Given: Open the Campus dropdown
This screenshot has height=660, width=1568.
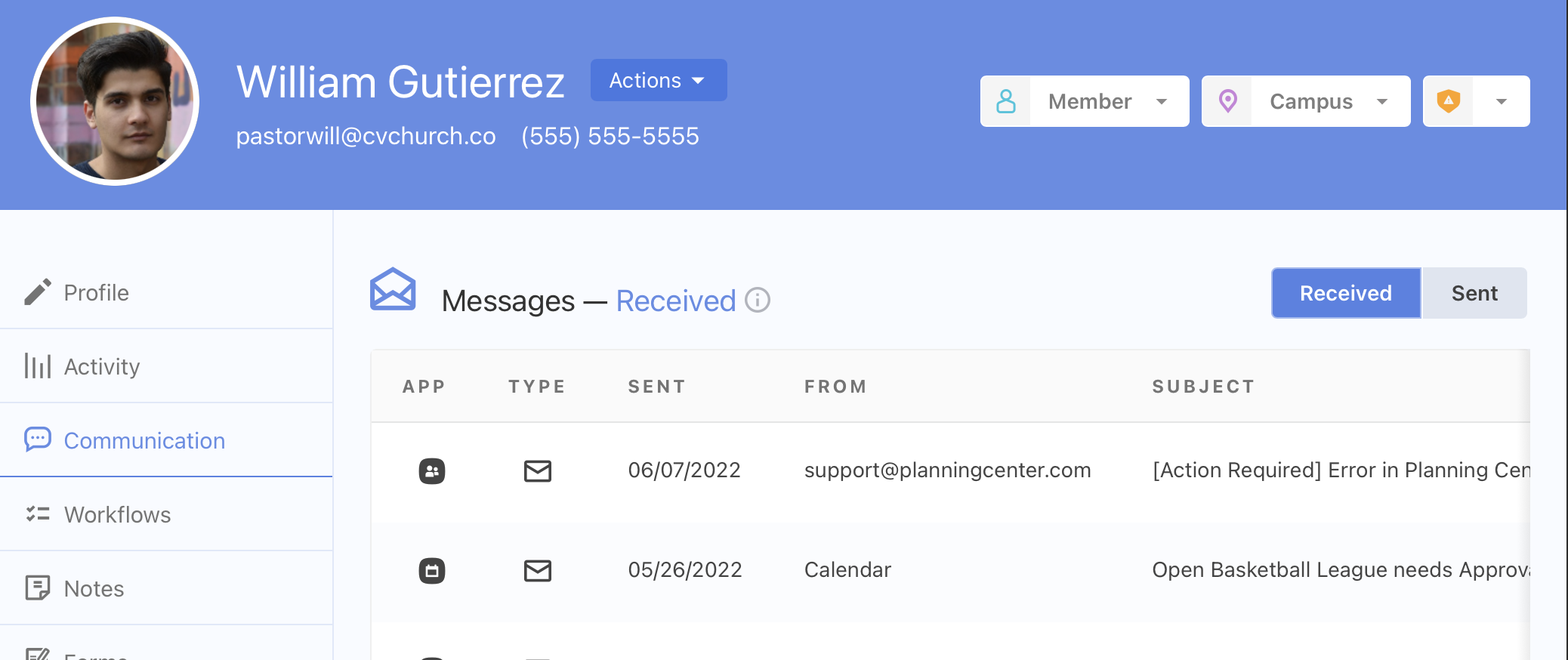Looking at the screenshot, I should (1306, 101).
